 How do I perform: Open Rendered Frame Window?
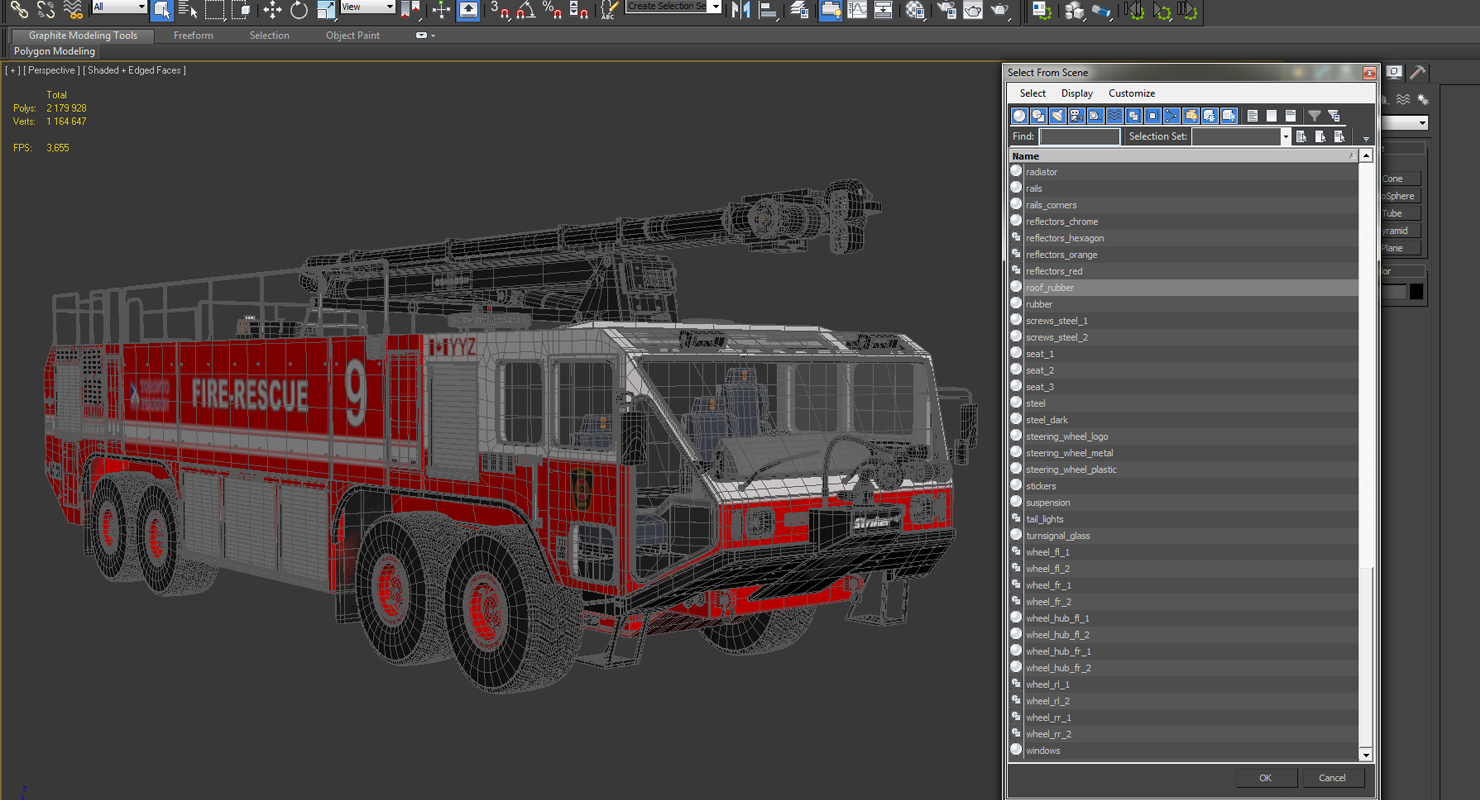[972, 10]
